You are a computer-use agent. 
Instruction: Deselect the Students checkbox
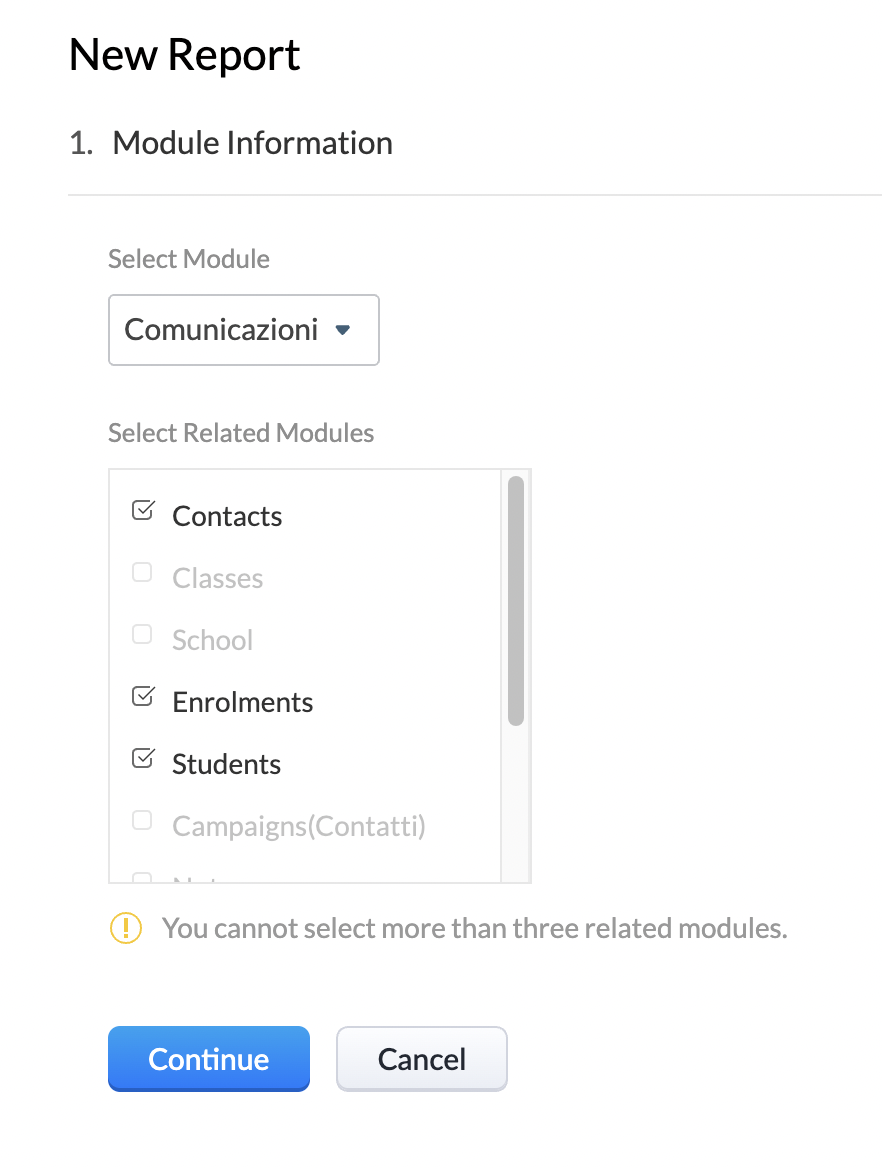(x=143, y=759)
